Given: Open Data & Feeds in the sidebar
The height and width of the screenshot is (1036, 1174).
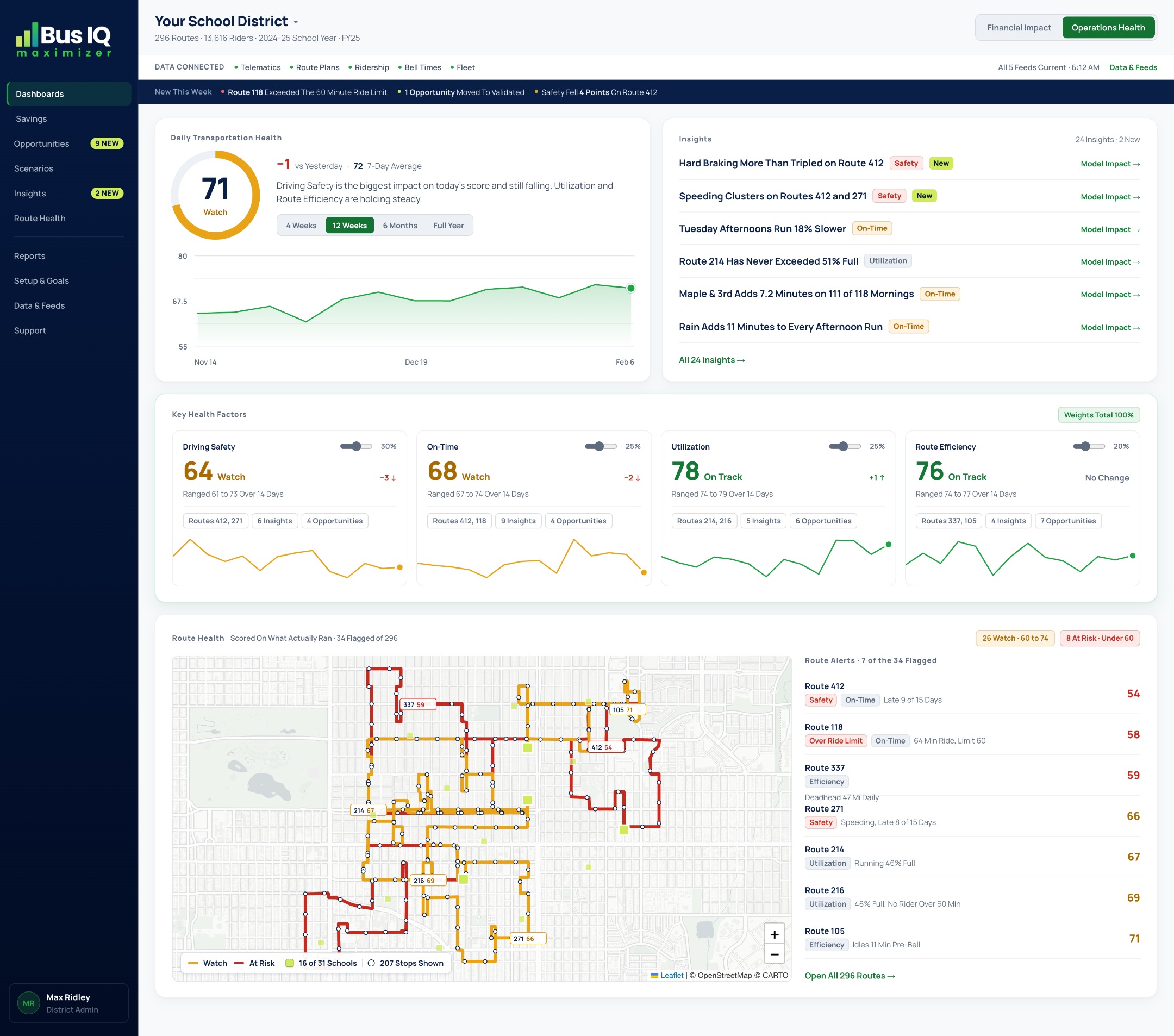Looking at the screenshot, I should pos(69,305).
